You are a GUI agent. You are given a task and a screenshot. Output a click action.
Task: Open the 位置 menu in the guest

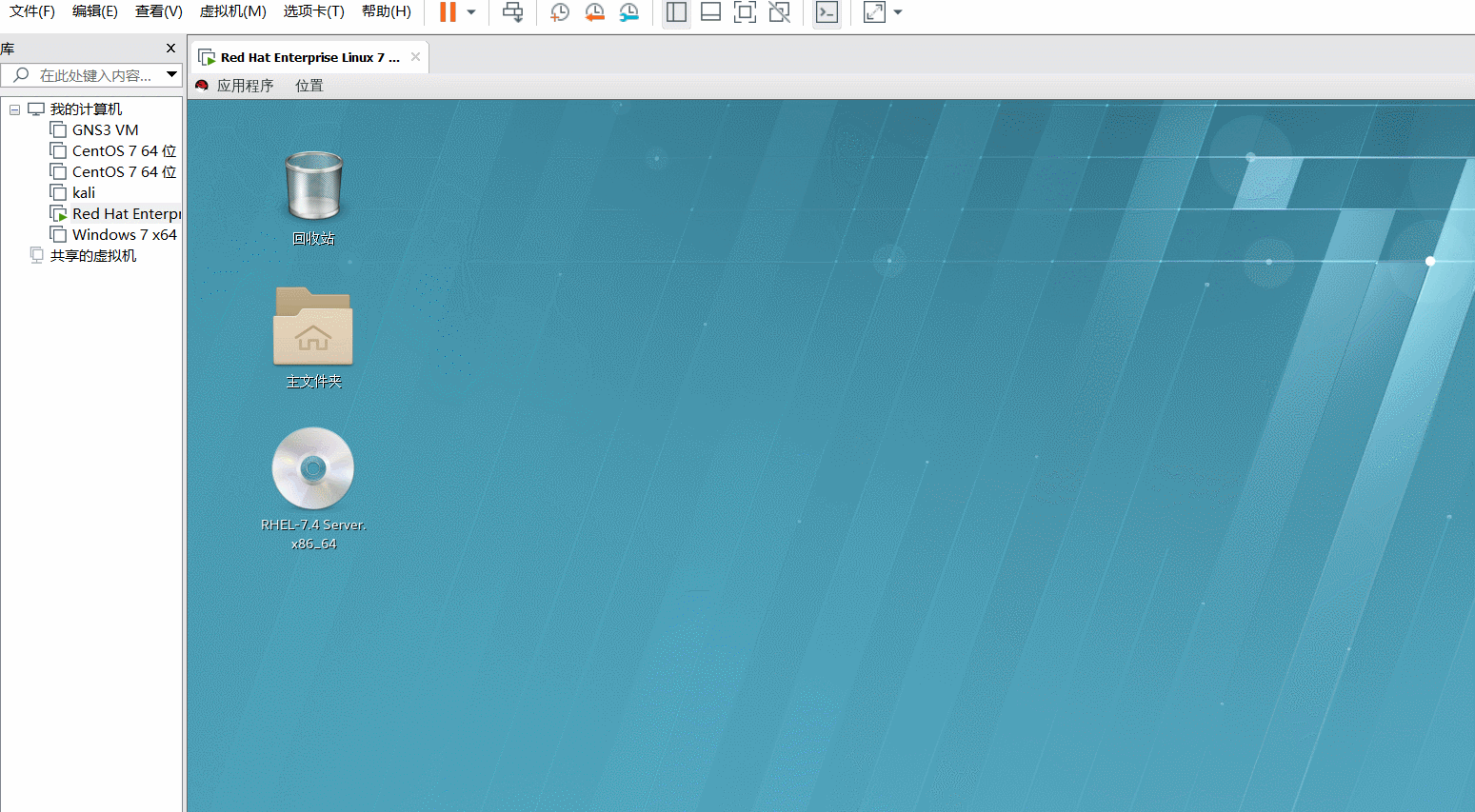pyautogui.click(x=309, y=86)
